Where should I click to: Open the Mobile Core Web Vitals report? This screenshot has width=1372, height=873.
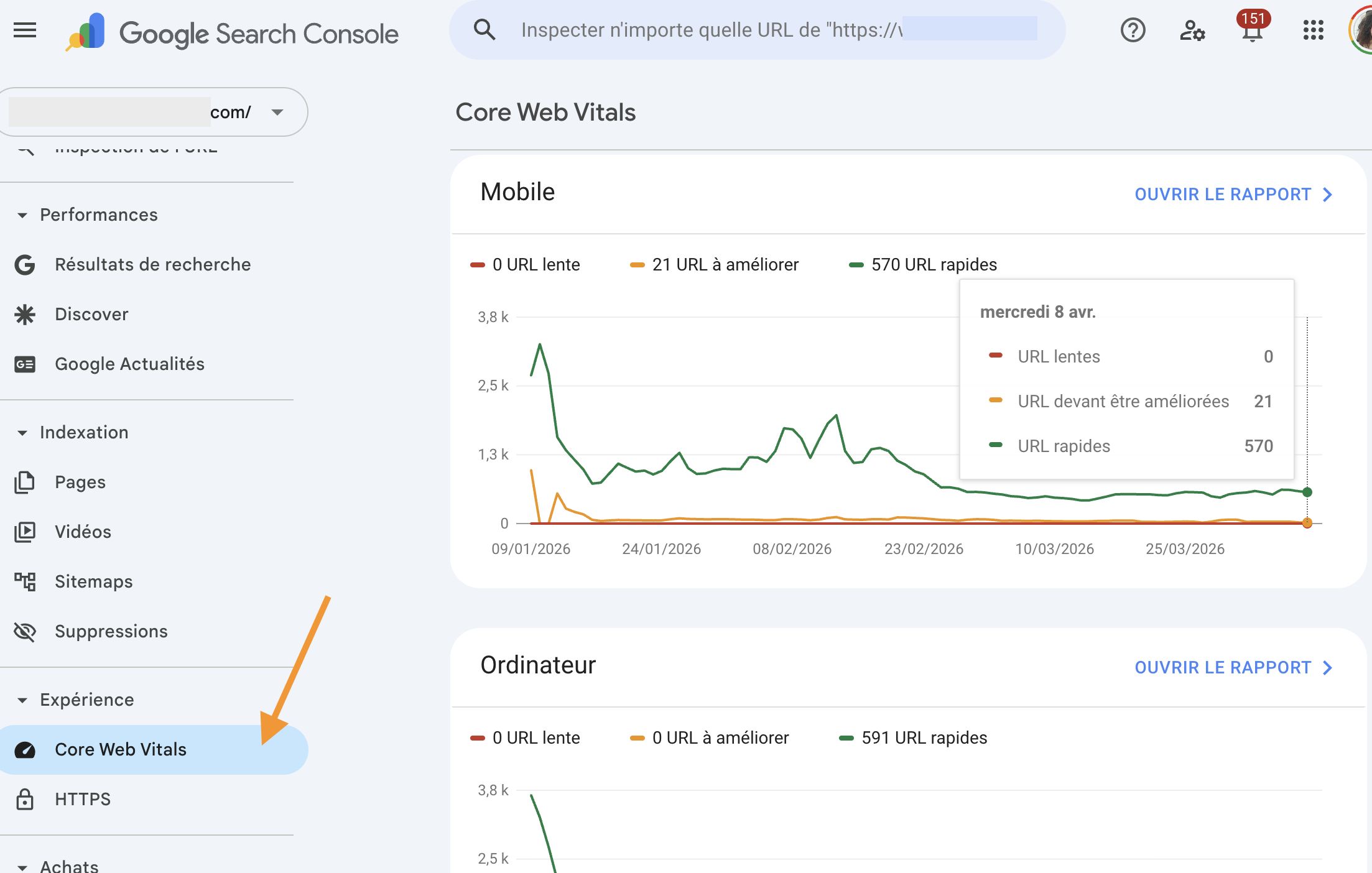[x=1233, y=193]
